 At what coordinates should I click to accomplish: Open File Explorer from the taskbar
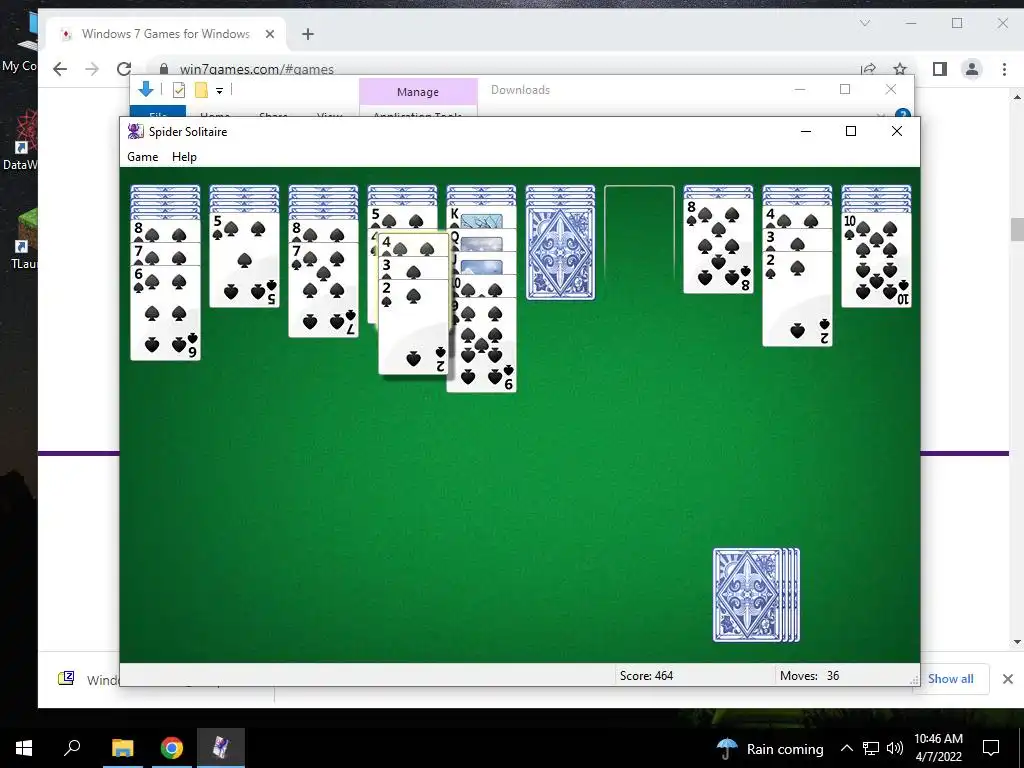pyautogui.click(x=122, y=748)
